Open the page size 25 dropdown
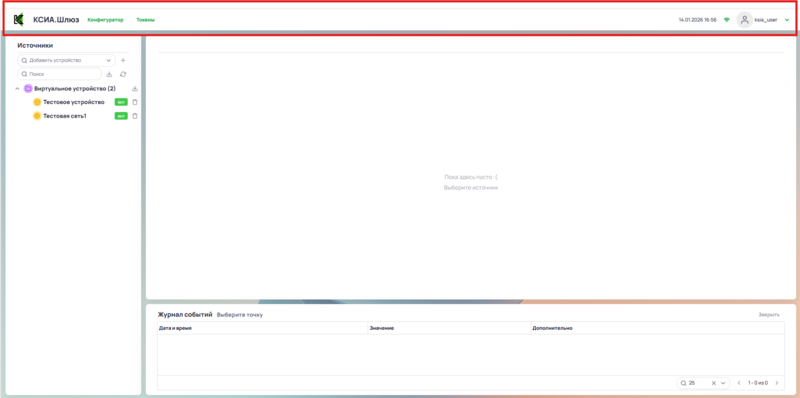This screenshot has width=800, height=398. point(702,383)
